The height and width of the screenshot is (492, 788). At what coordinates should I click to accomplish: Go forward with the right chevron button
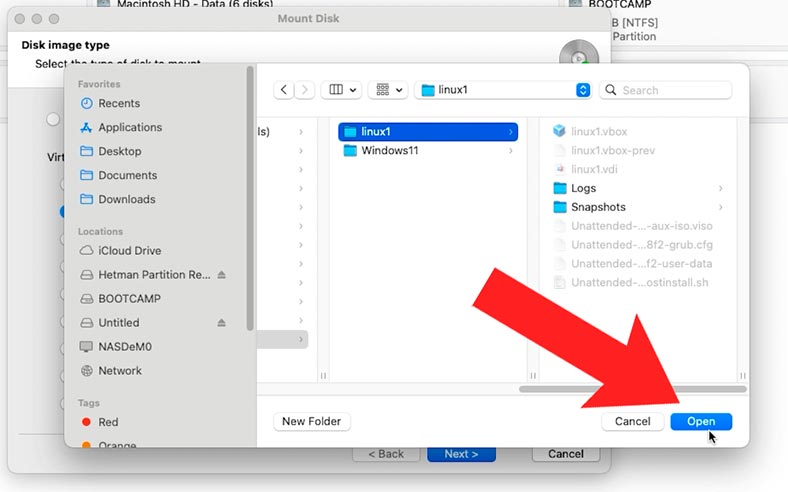305,90
